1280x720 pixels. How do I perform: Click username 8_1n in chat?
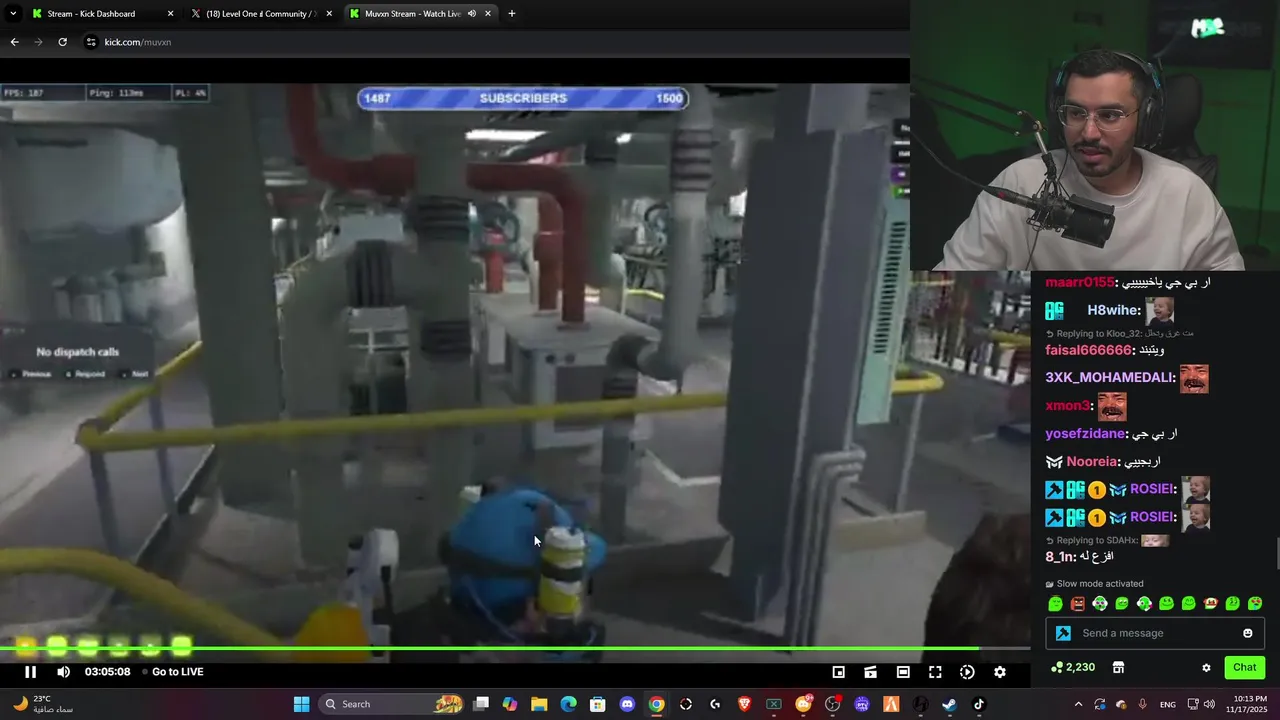point(1059,557)
